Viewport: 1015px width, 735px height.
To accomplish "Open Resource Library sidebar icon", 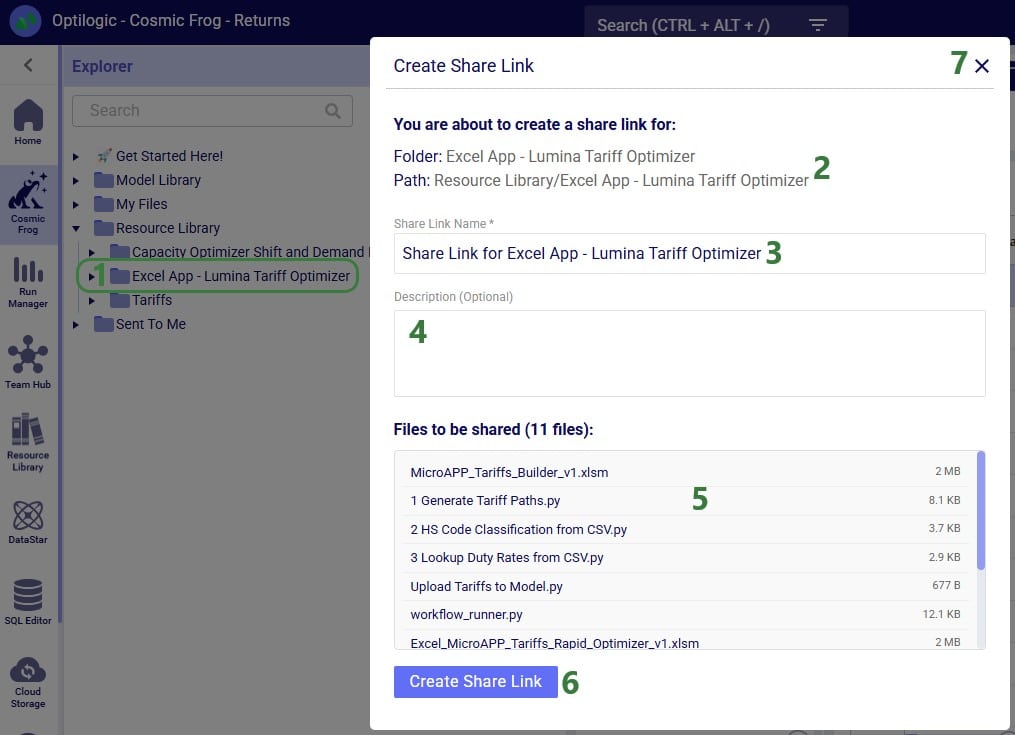I will 28,443.
